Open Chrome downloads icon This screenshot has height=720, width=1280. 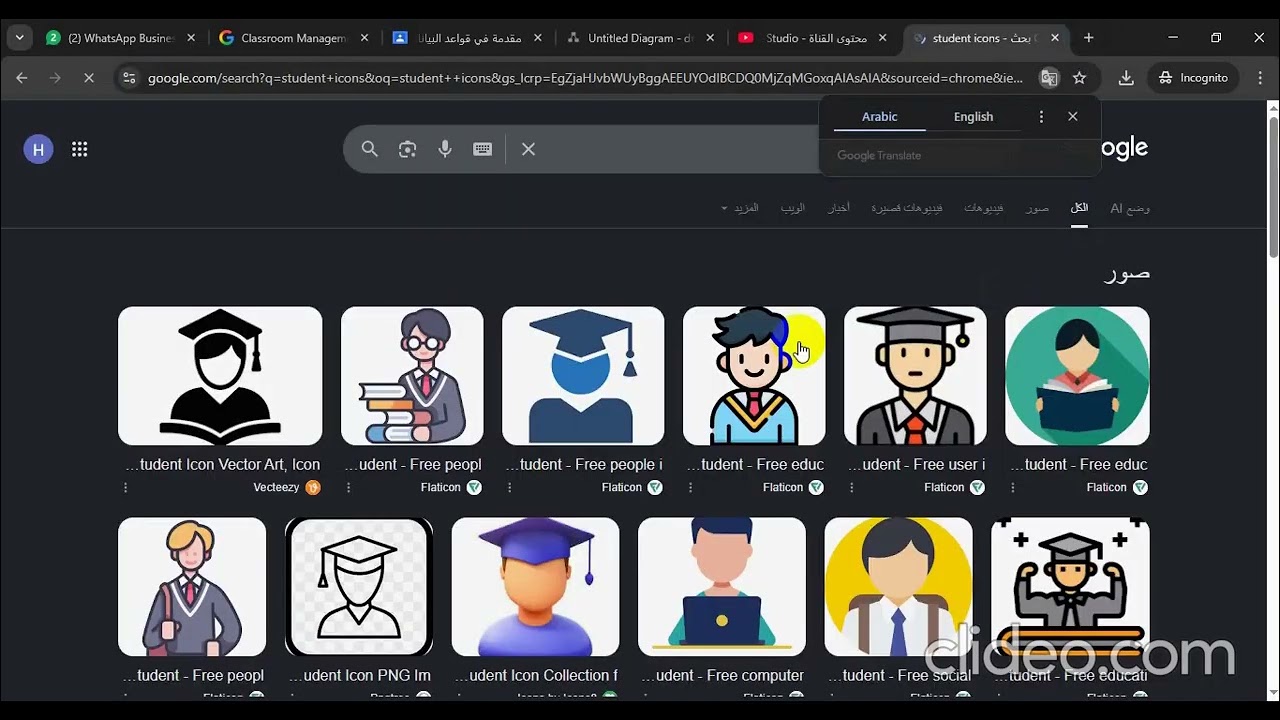[1126, 78]
